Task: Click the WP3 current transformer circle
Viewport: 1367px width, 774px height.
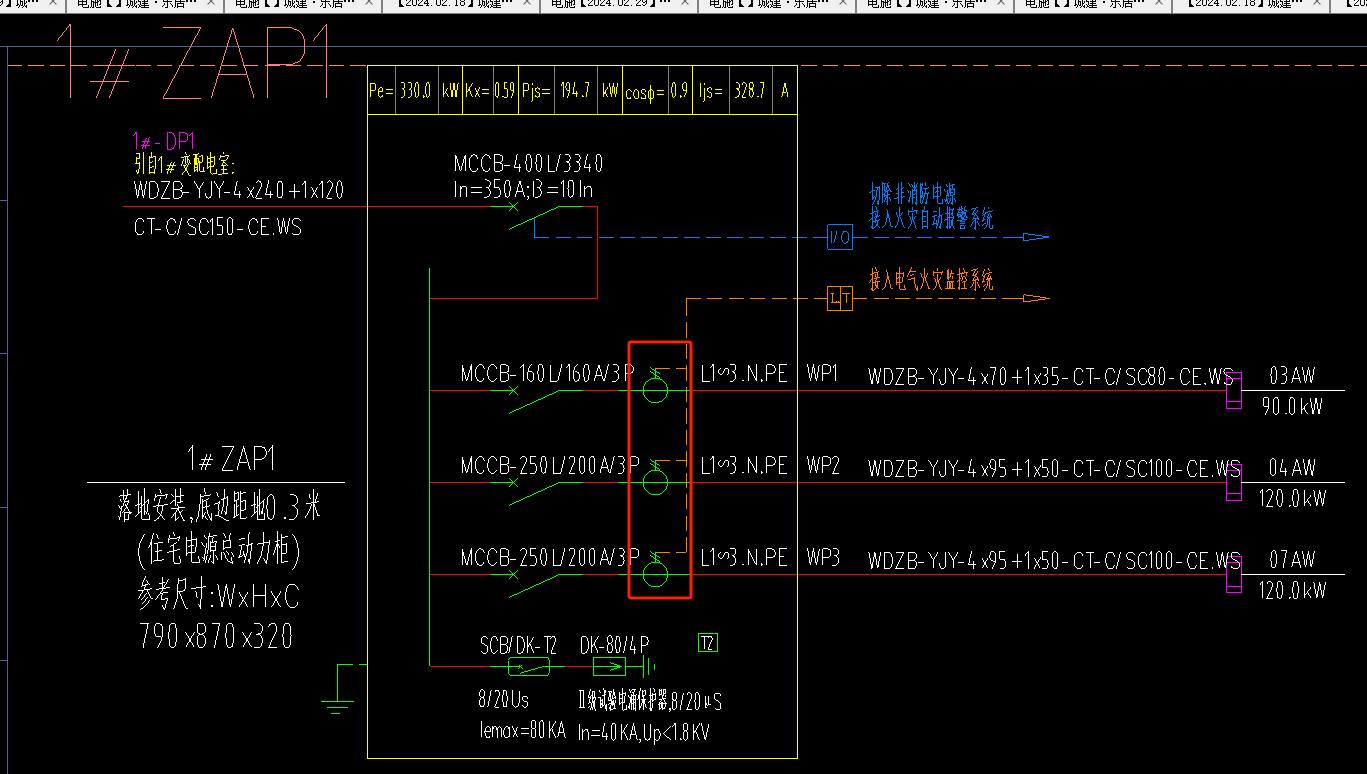Action: pos(655,574)
